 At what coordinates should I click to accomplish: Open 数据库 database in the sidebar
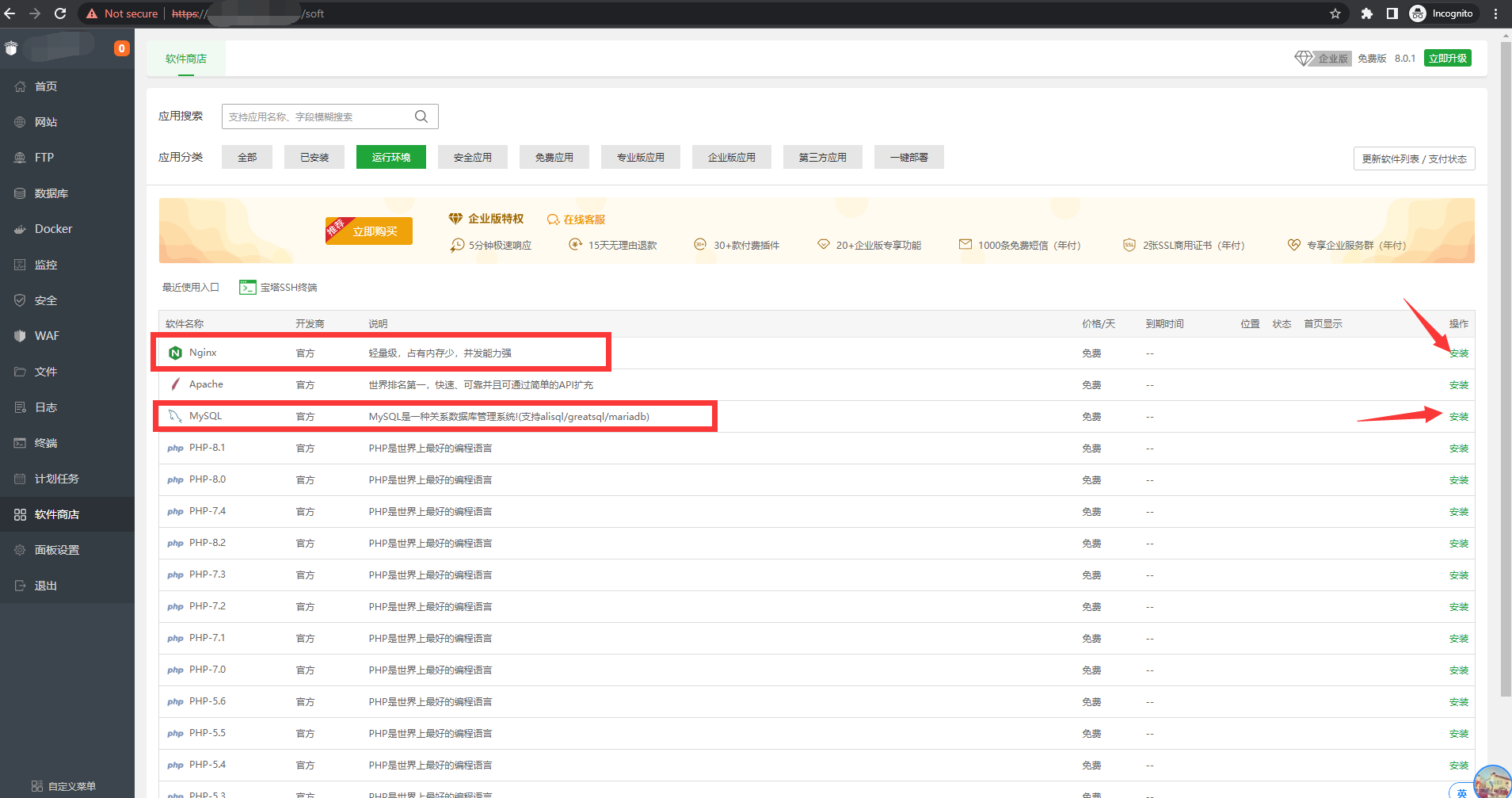click(x=67, y=193)
